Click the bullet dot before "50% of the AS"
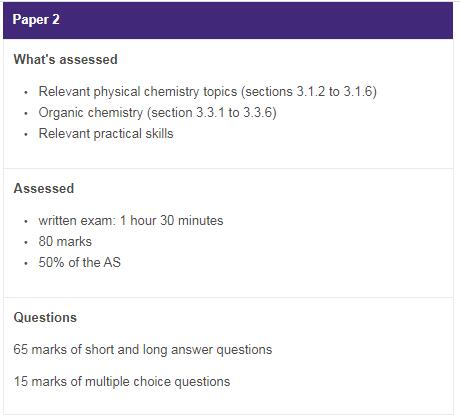Viewport: 460px width, 416px height. click(26, 263)
